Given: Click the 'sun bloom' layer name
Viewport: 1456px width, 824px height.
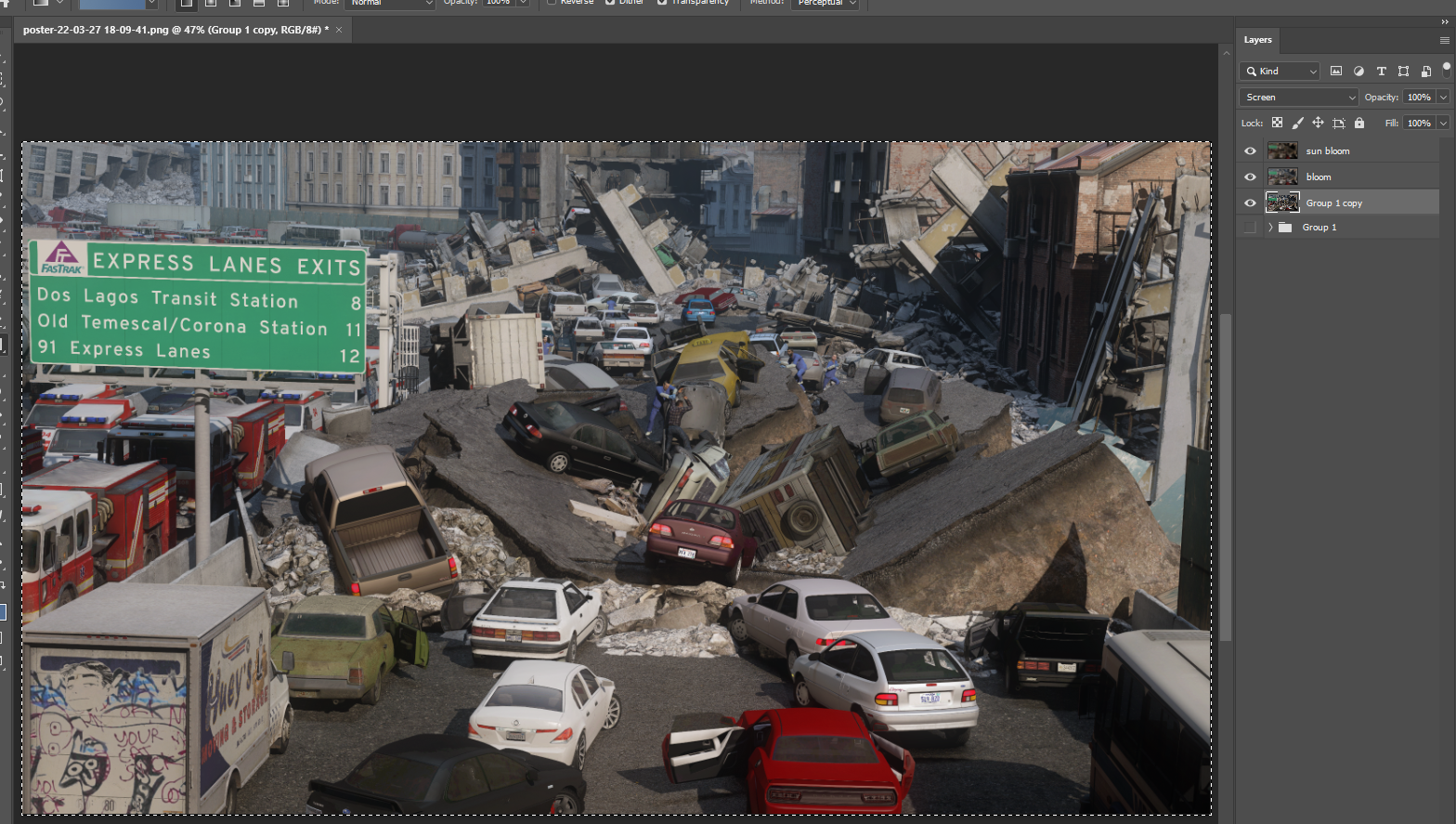Looking at the screenshot, I should pyautogui.click(x=1328, y=150).
